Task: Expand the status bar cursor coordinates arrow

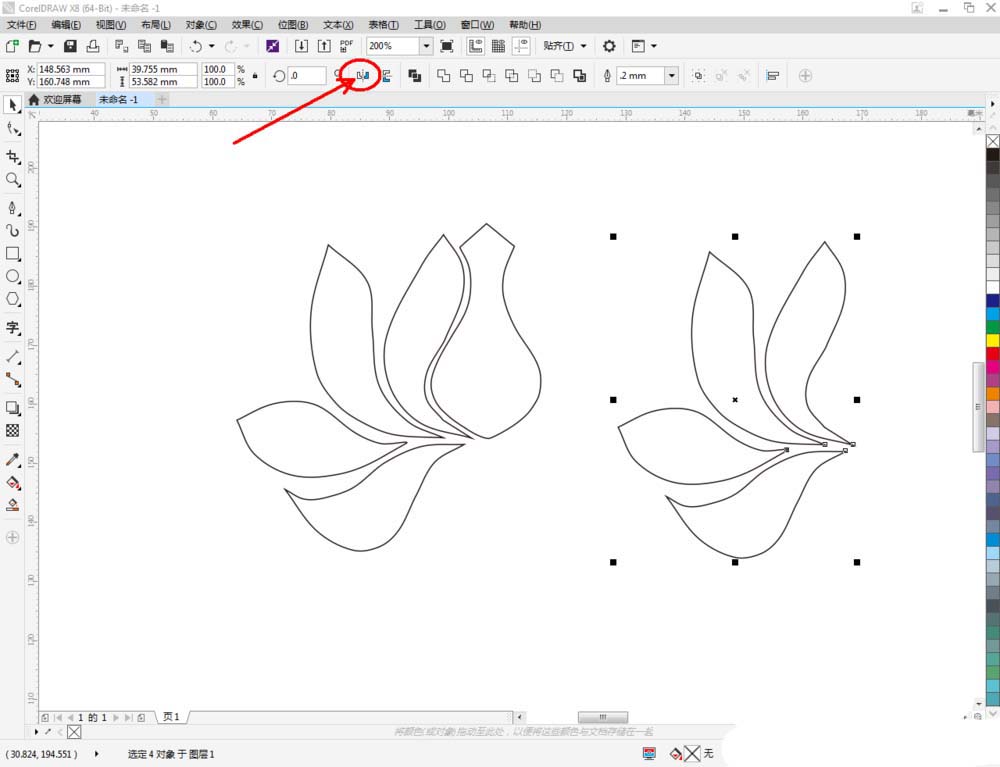Action: (96, 754)
